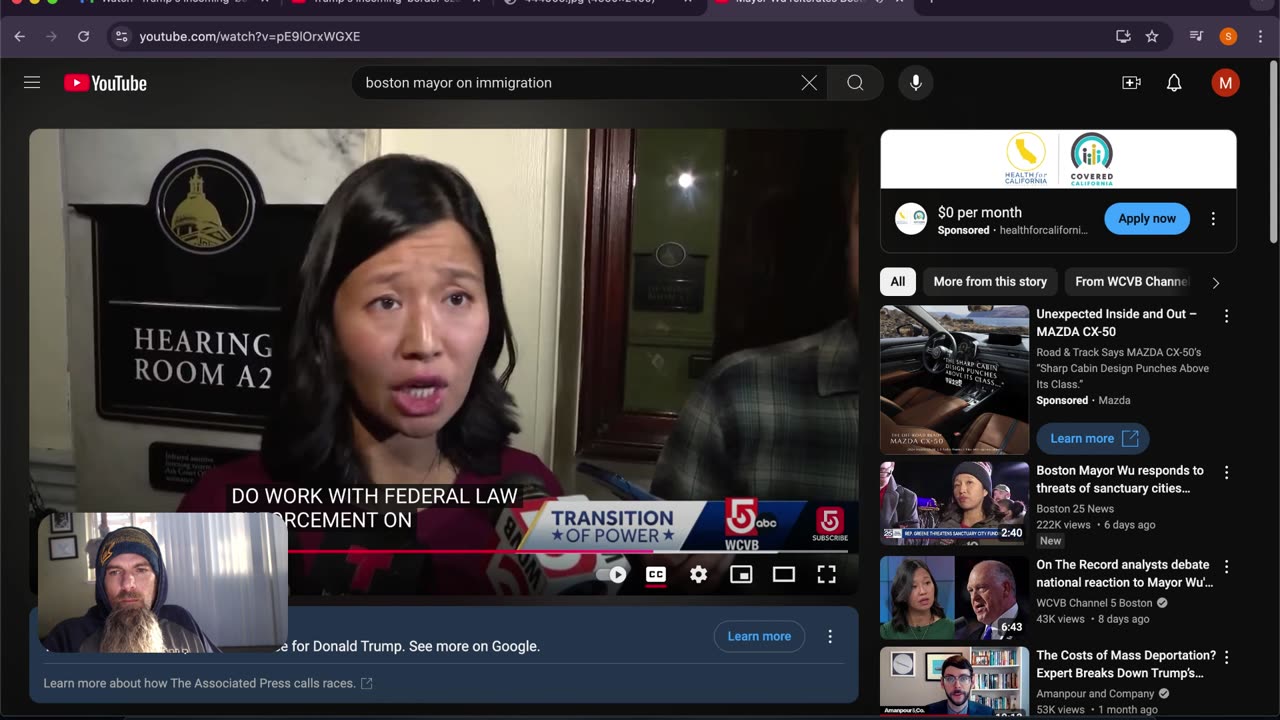Click the install/cast icon in address bar
1280x720 pixels.
pyautogui.click(x=1123, y=36)
